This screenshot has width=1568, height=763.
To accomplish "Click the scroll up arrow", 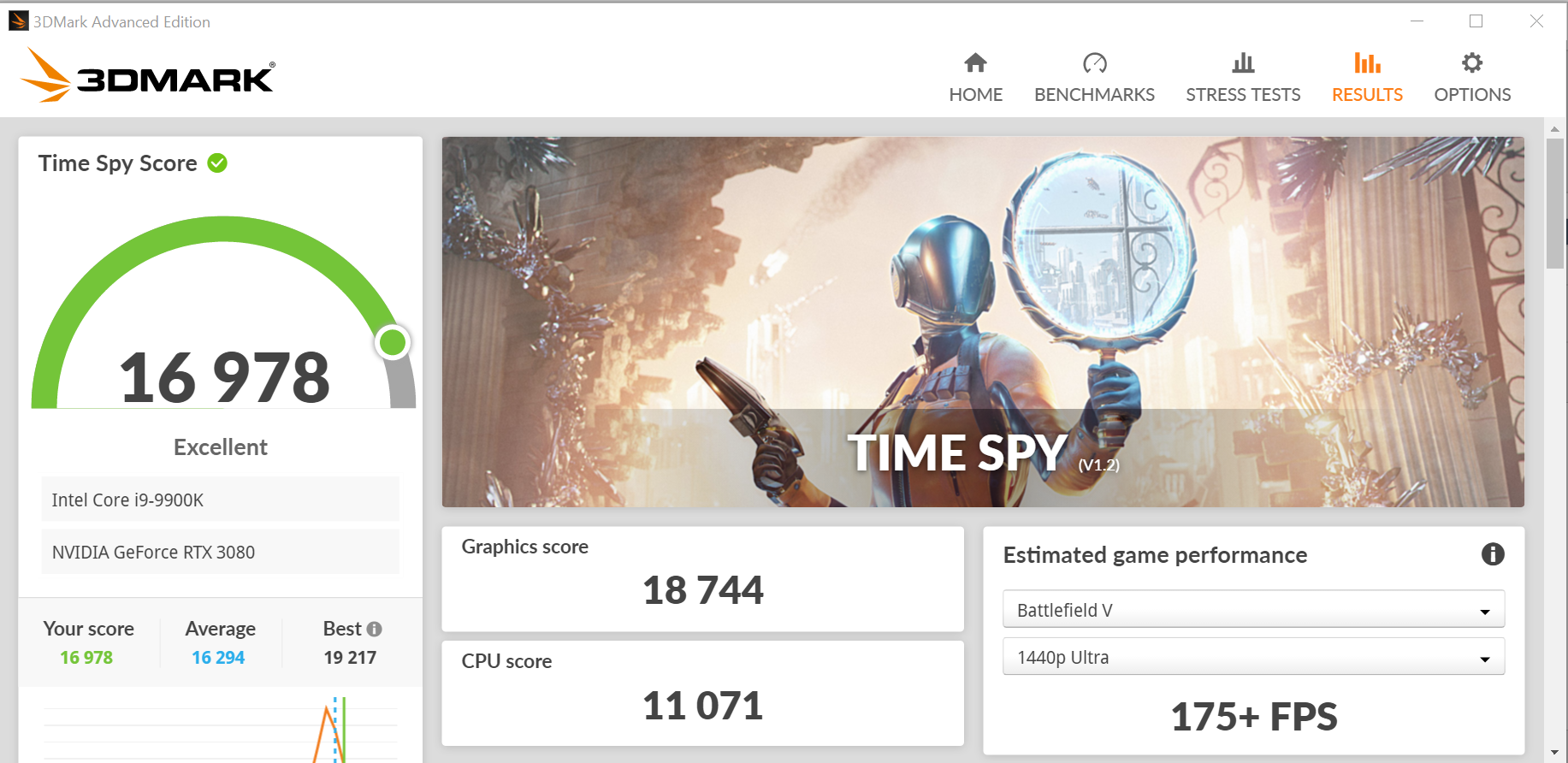I will click(1554, 129).
